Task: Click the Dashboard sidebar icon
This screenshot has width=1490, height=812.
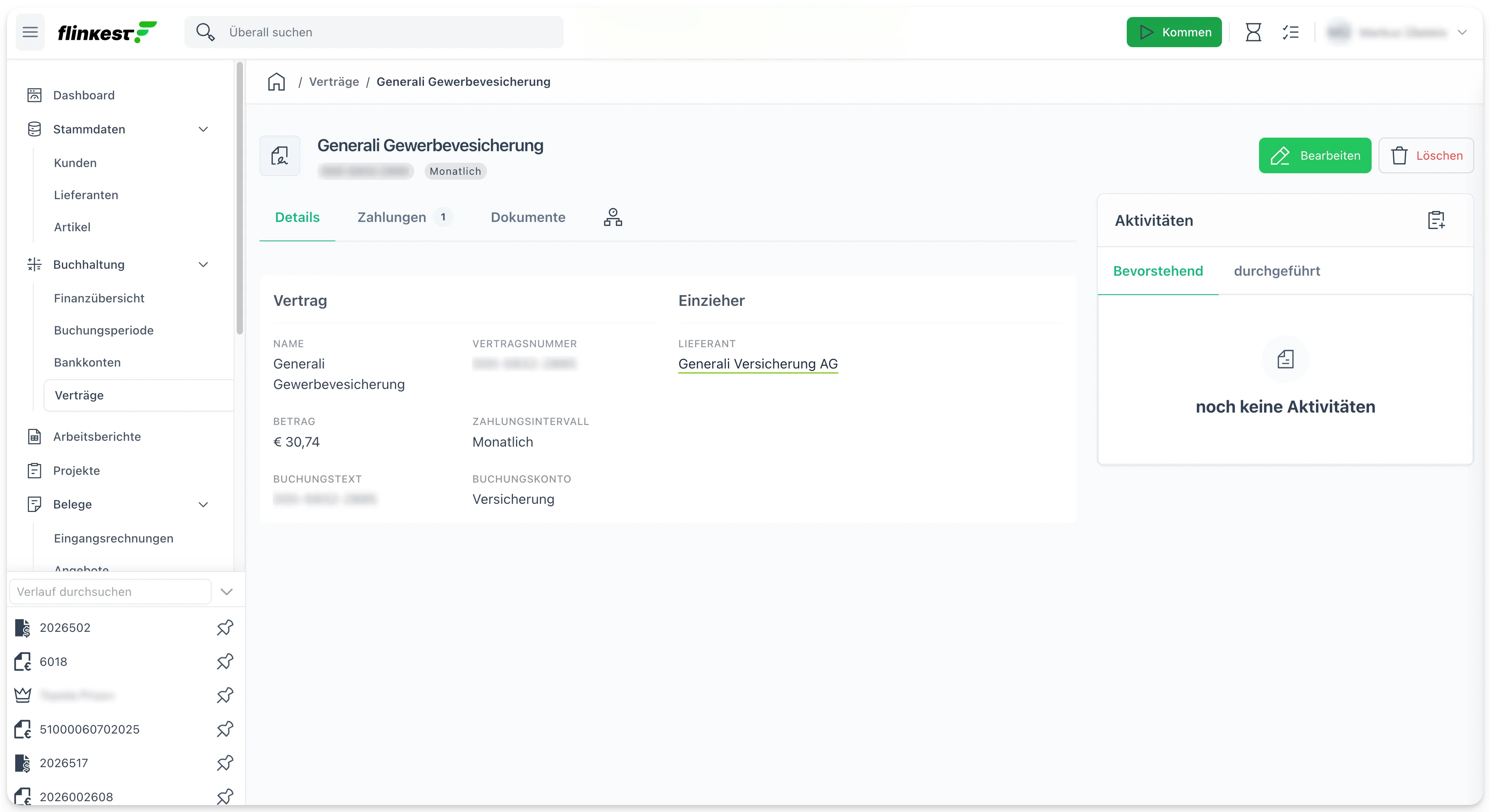Action: [35, 95]
